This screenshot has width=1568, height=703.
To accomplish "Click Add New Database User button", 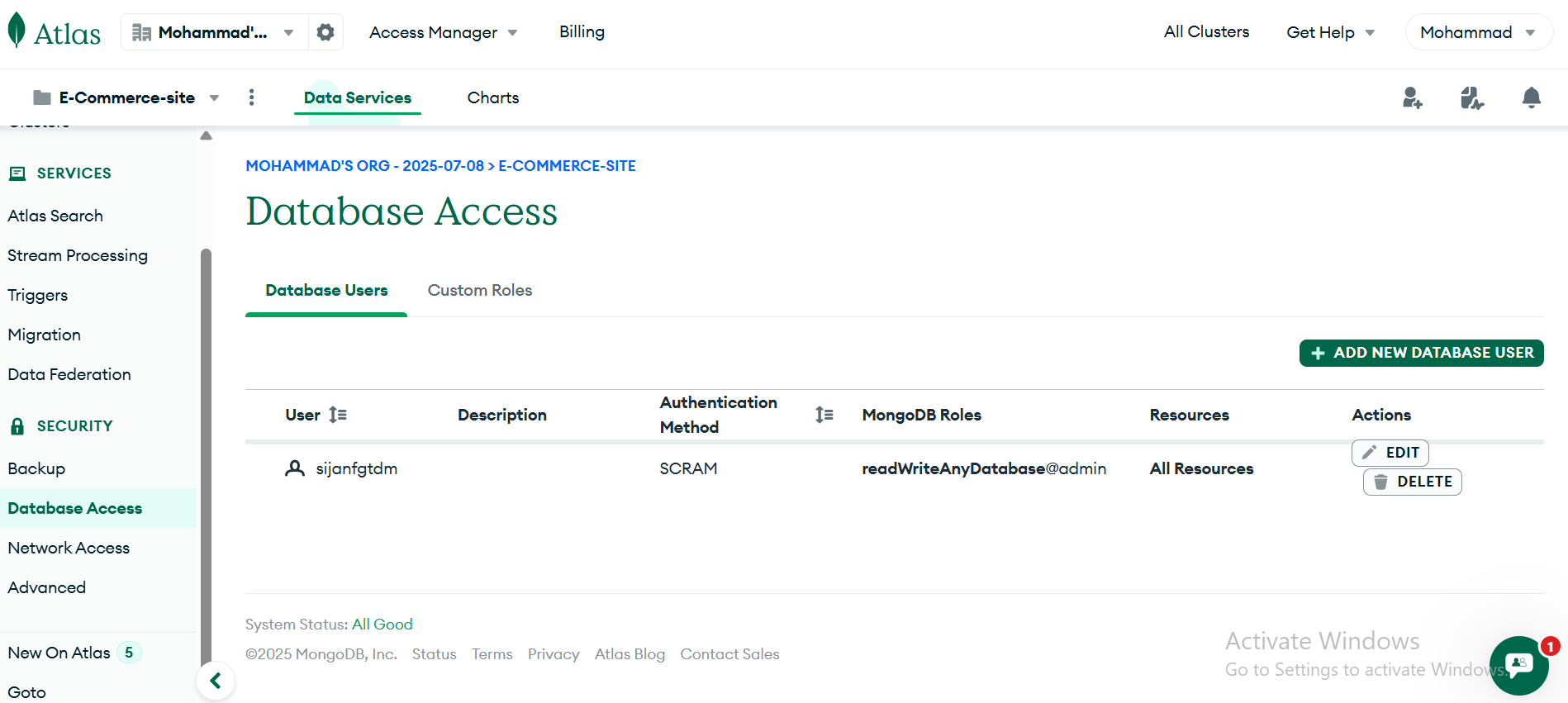I will (1421, 353).
